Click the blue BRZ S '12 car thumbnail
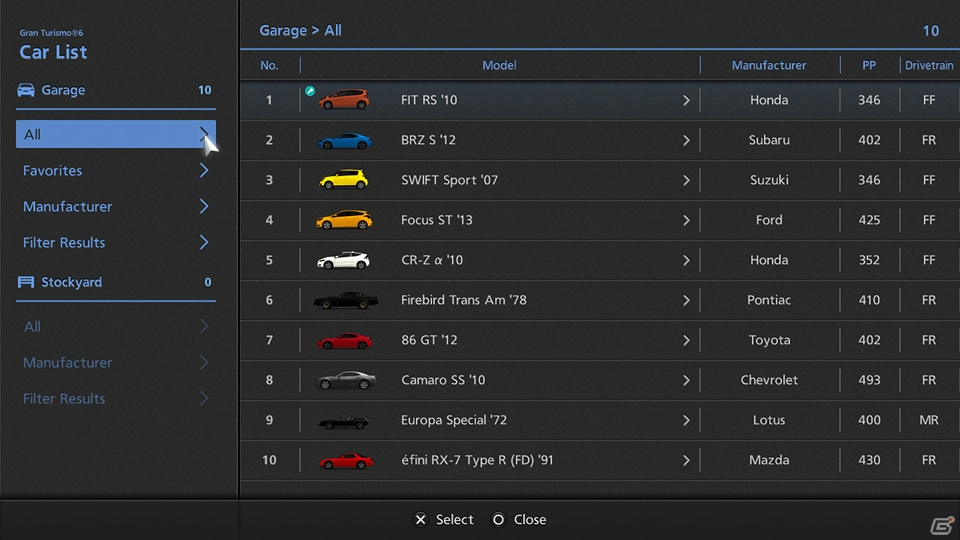Viewport: 960px width, 540px height. pyautogui.click(x=344, y=141)
